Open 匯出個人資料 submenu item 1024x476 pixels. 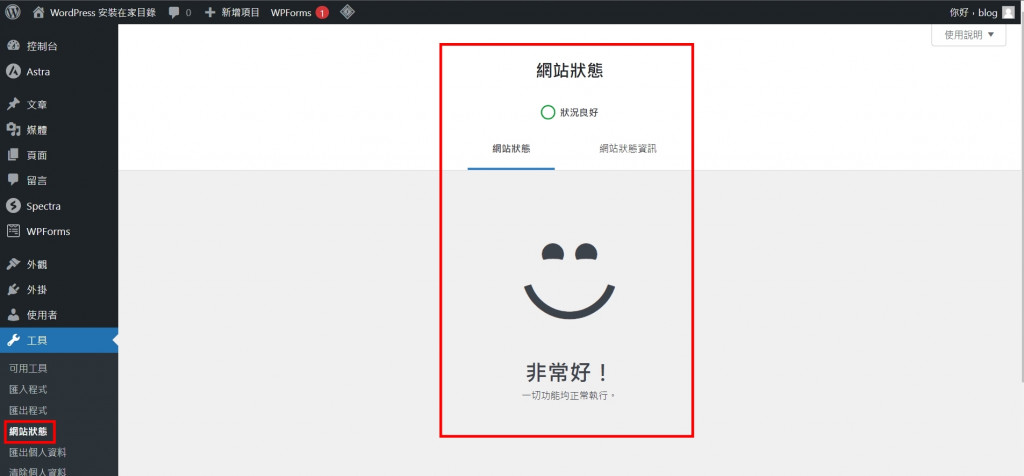tap(38, 452)
